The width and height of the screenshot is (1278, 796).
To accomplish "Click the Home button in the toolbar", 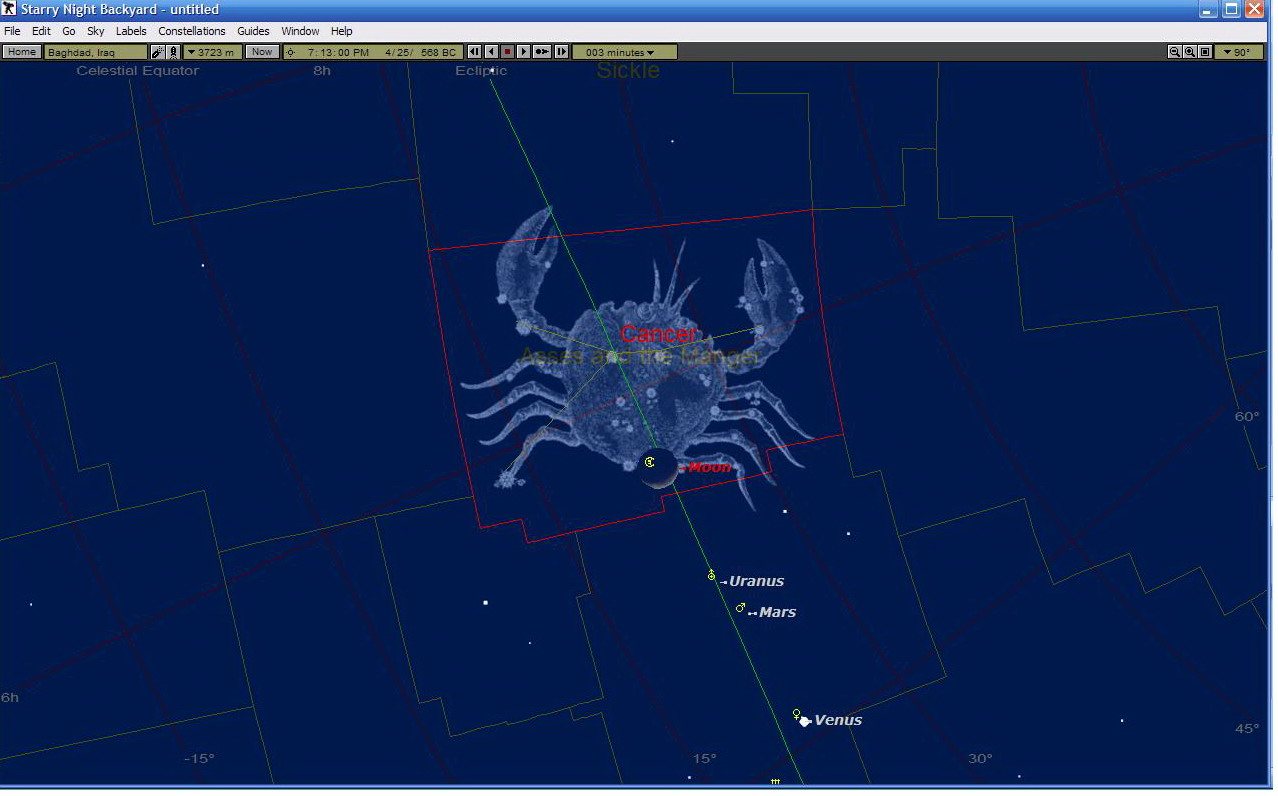I will tap(22, 52).
